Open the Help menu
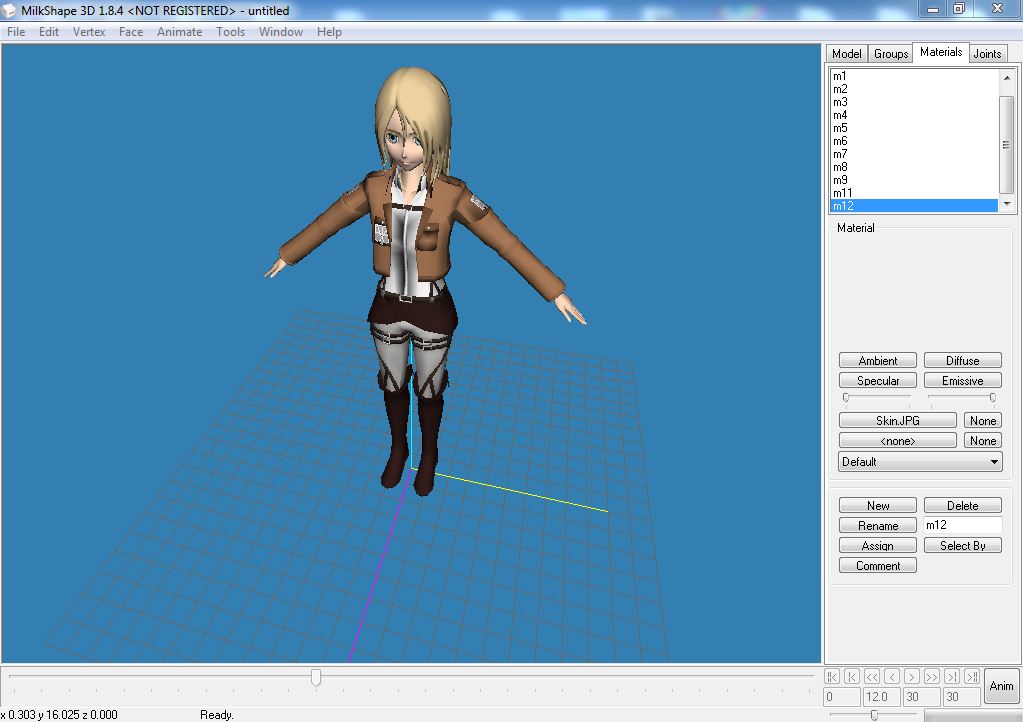 (329, 32)
